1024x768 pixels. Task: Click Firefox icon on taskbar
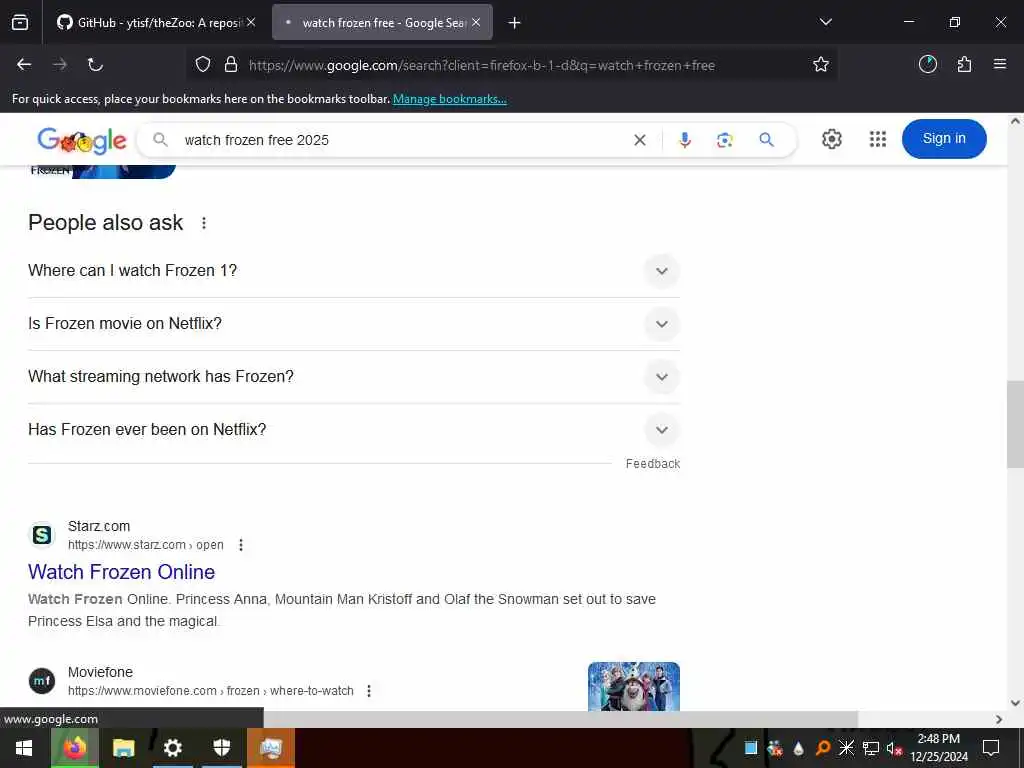pyautogui.click(x=74, y=748)
